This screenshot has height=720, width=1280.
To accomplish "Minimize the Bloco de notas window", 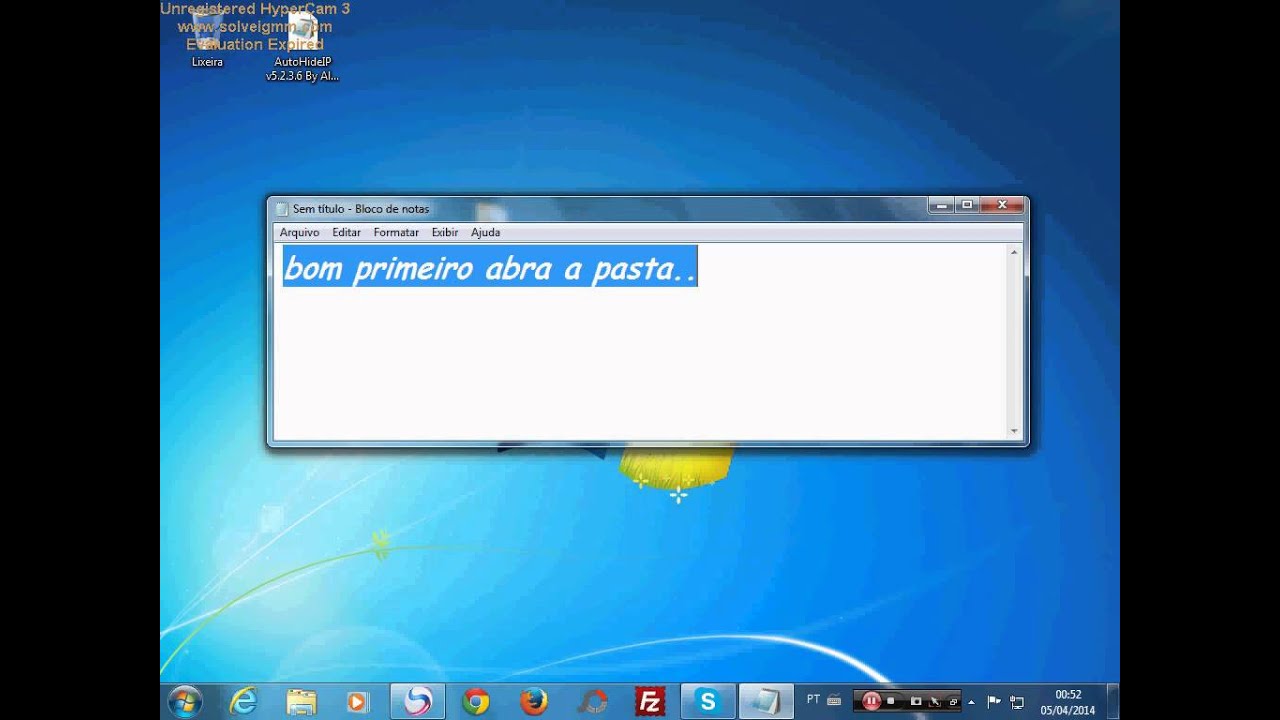I will [x=940, y=205].
